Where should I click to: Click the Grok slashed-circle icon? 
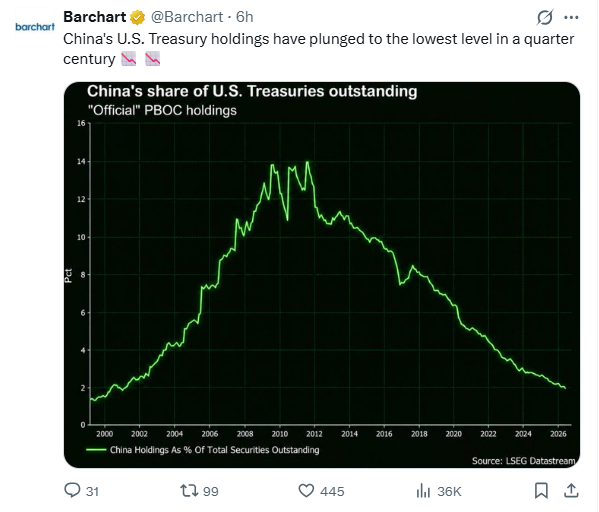coord(544,18)
